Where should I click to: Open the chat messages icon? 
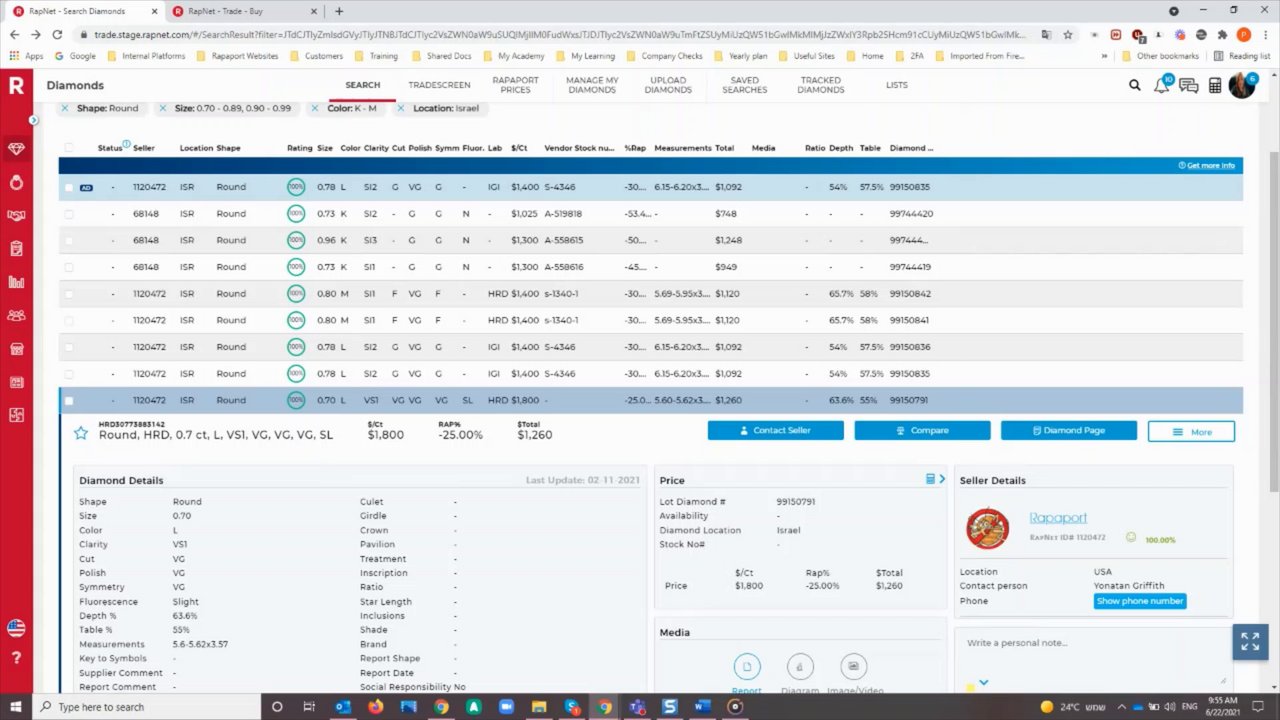pos(1189,86)
